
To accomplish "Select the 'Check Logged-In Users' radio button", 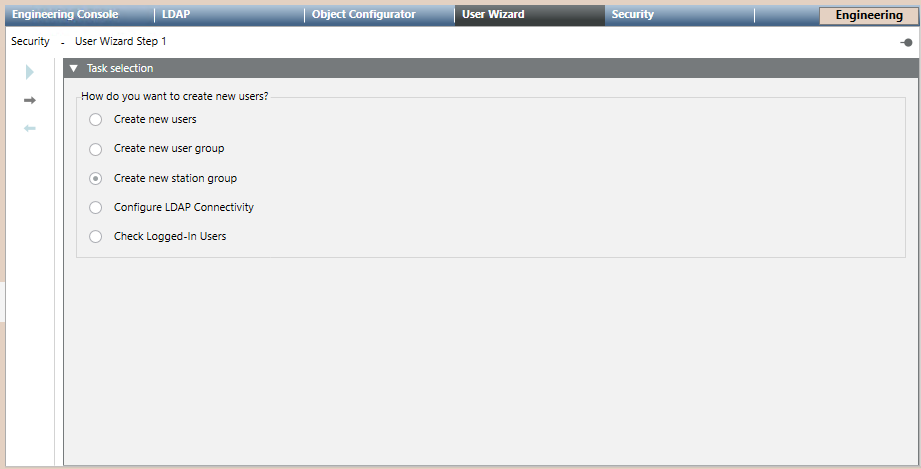I will click(96, 237).
